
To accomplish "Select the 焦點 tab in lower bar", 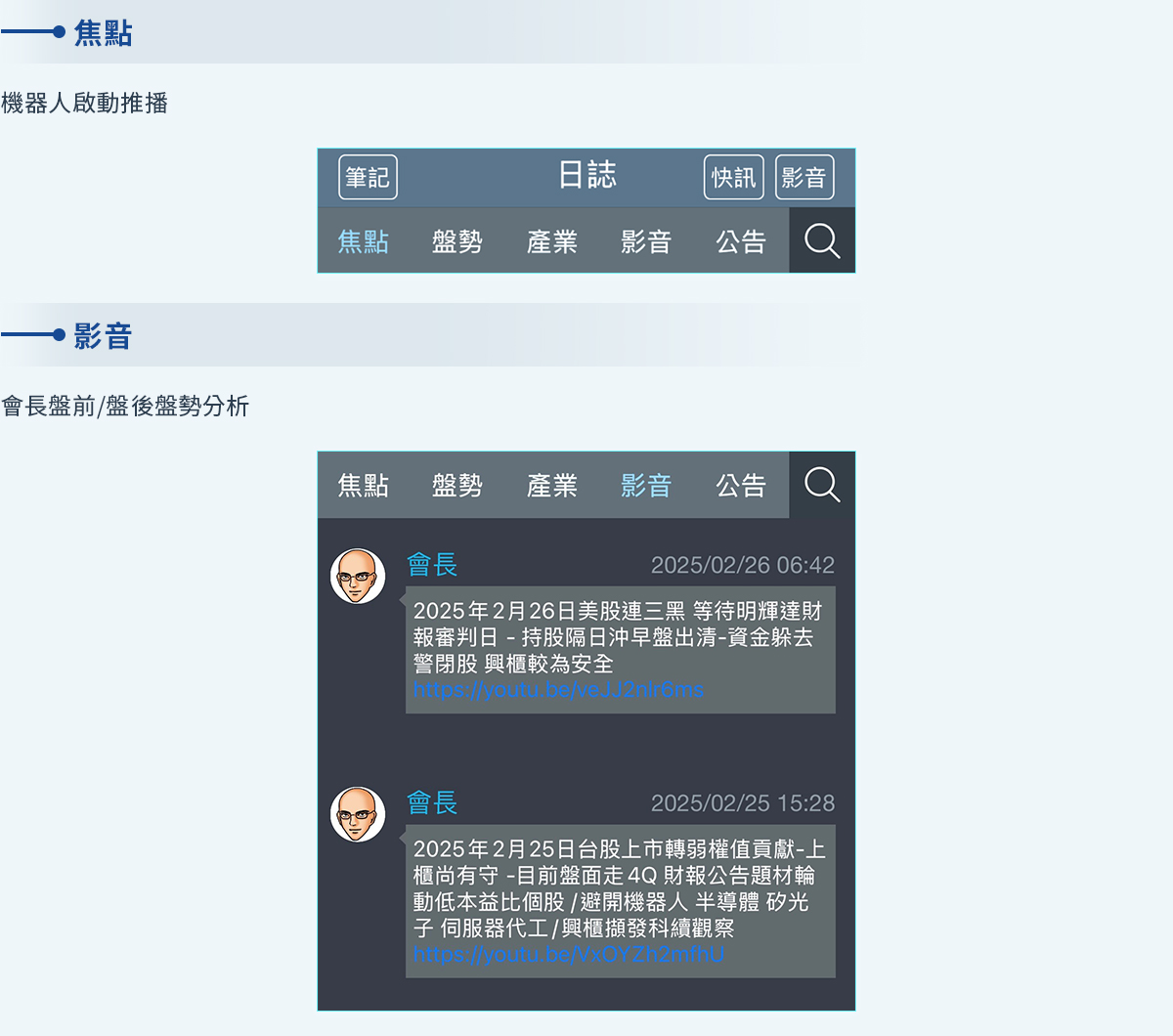I will point(363,486).
